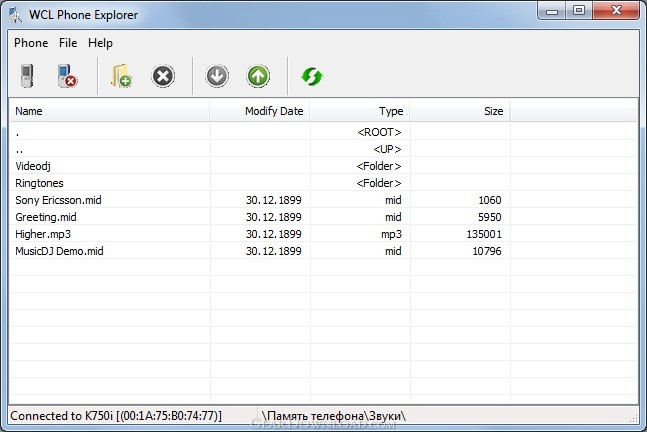Viewport: 647px width, 432px height.
Task: Minimize the WCL Phone Explorer window
Action: point(552,11)
